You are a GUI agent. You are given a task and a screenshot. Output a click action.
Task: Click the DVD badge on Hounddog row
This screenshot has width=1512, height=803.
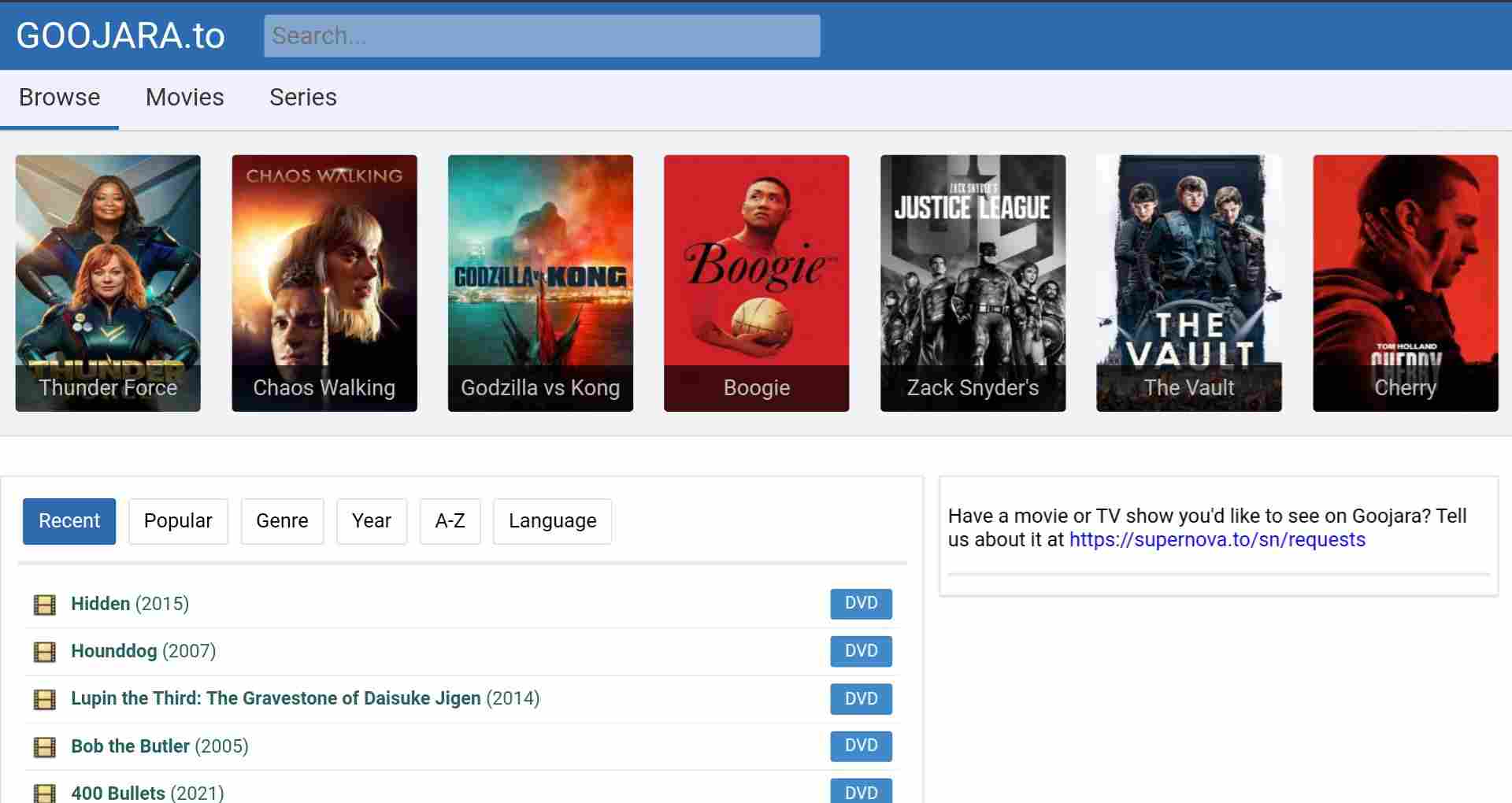click(862, 651)
